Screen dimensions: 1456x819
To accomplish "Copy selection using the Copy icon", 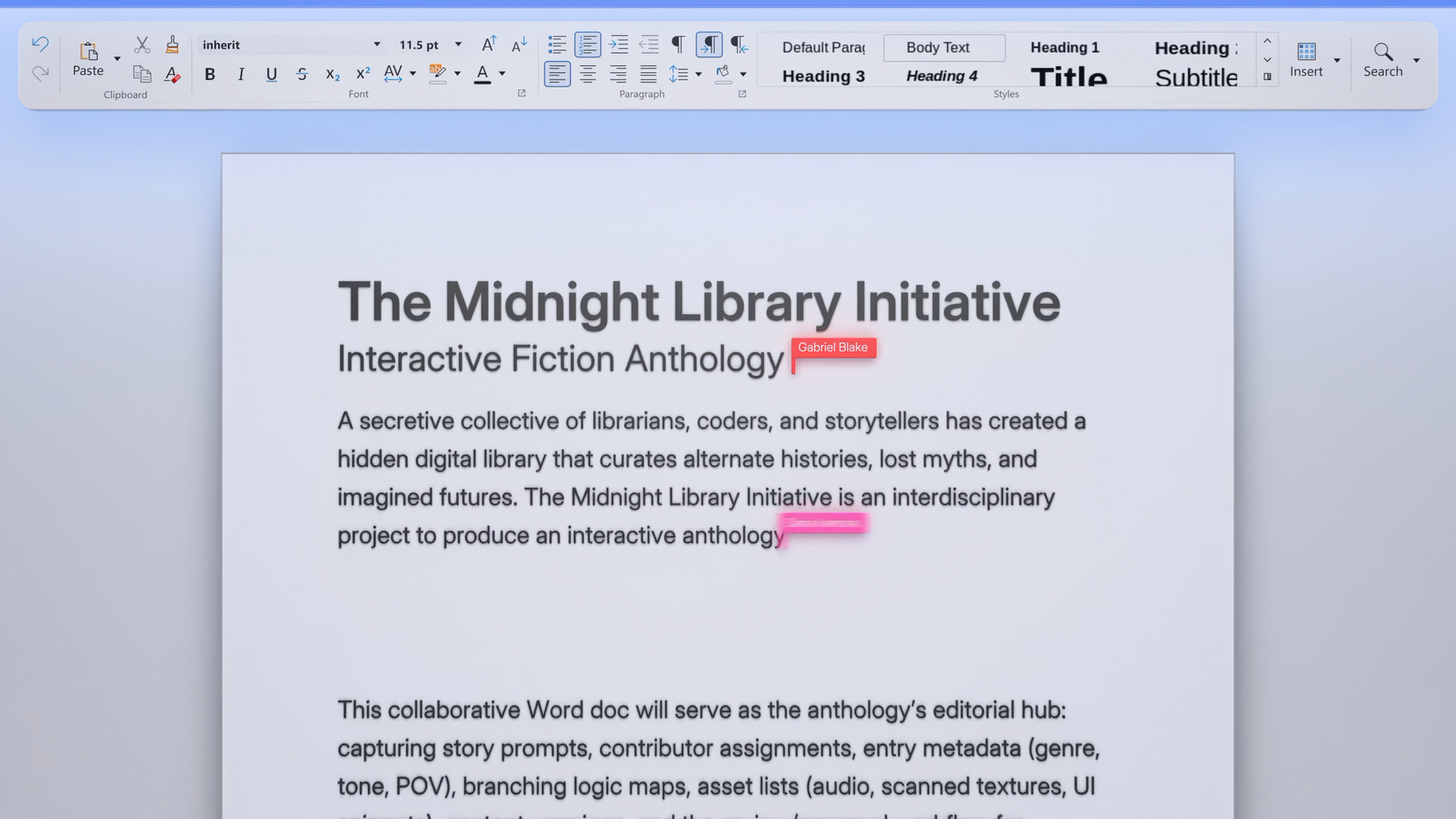I will [x=142, y=74].
